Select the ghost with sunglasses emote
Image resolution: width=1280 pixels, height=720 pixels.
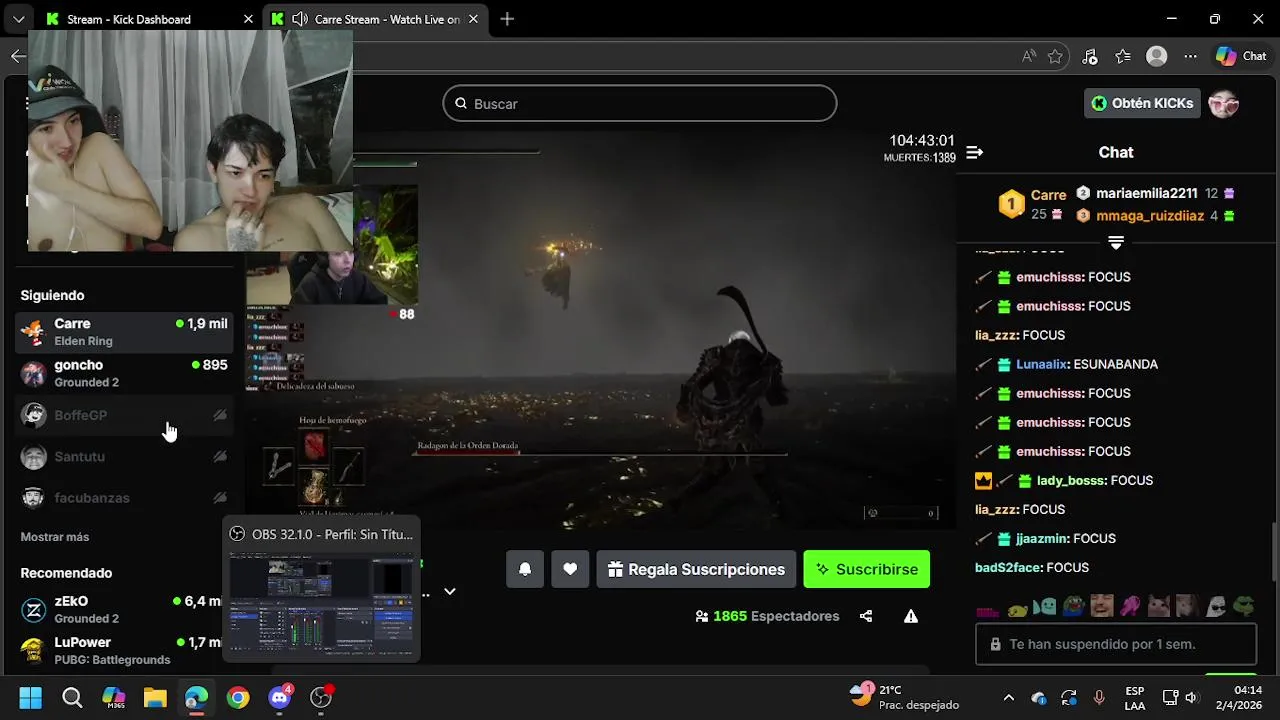pyautogui.click(x=1215, y=606)
